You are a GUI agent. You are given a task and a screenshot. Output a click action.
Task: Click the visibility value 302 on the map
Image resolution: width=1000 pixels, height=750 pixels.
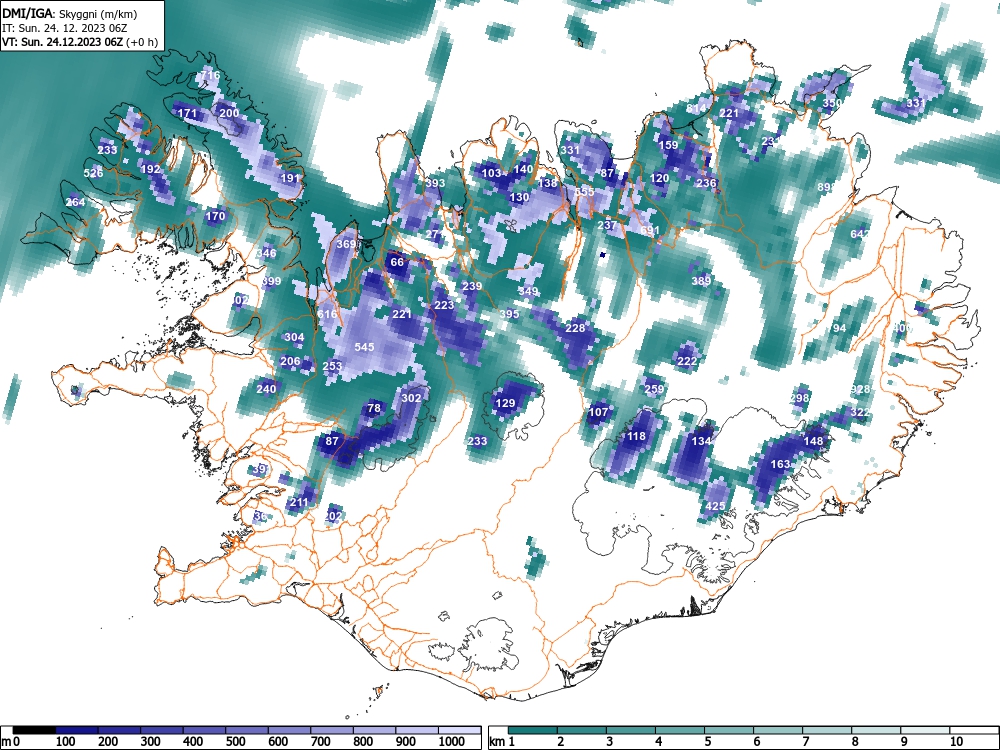(411, 398)
